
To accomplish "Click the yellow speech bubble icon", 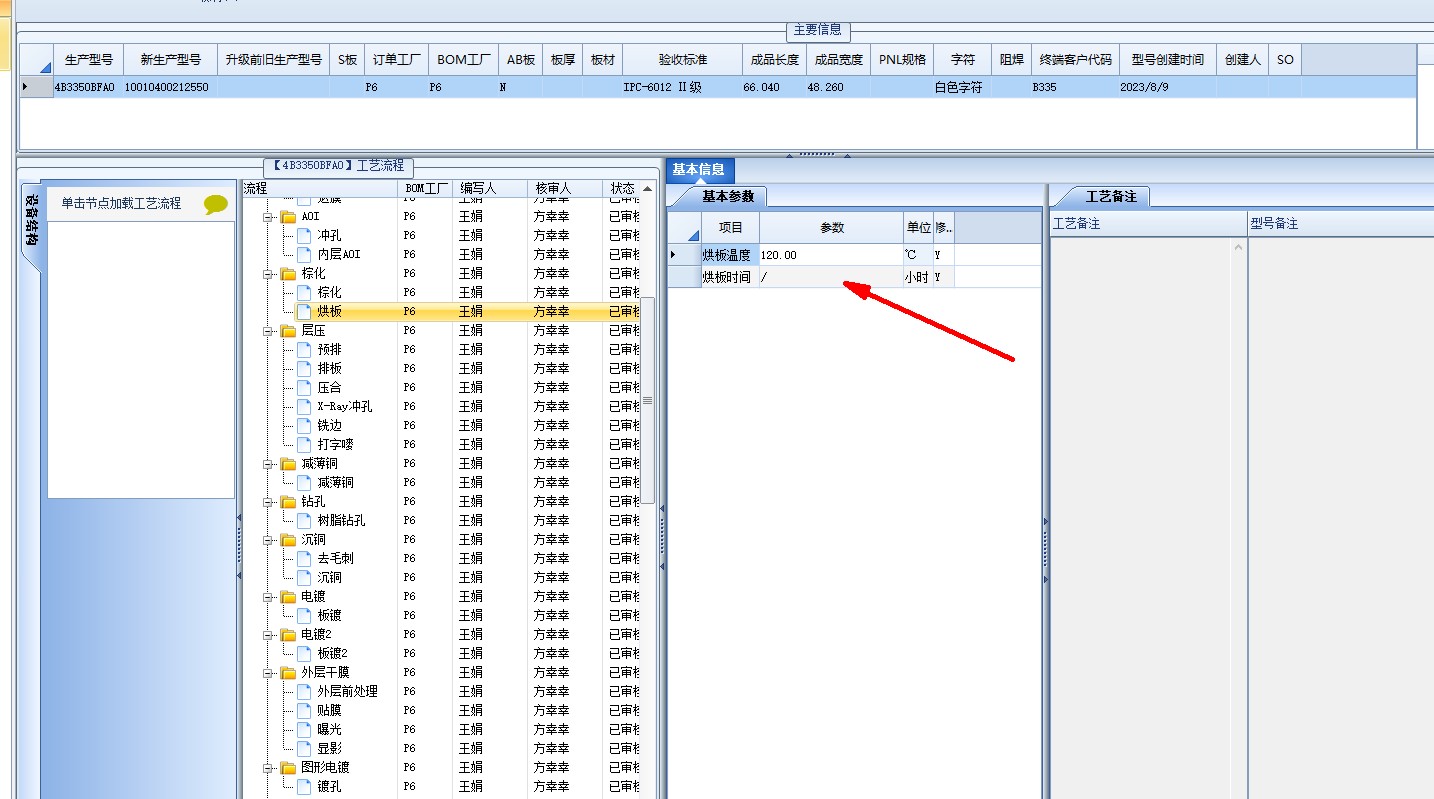I will [216, 204].
